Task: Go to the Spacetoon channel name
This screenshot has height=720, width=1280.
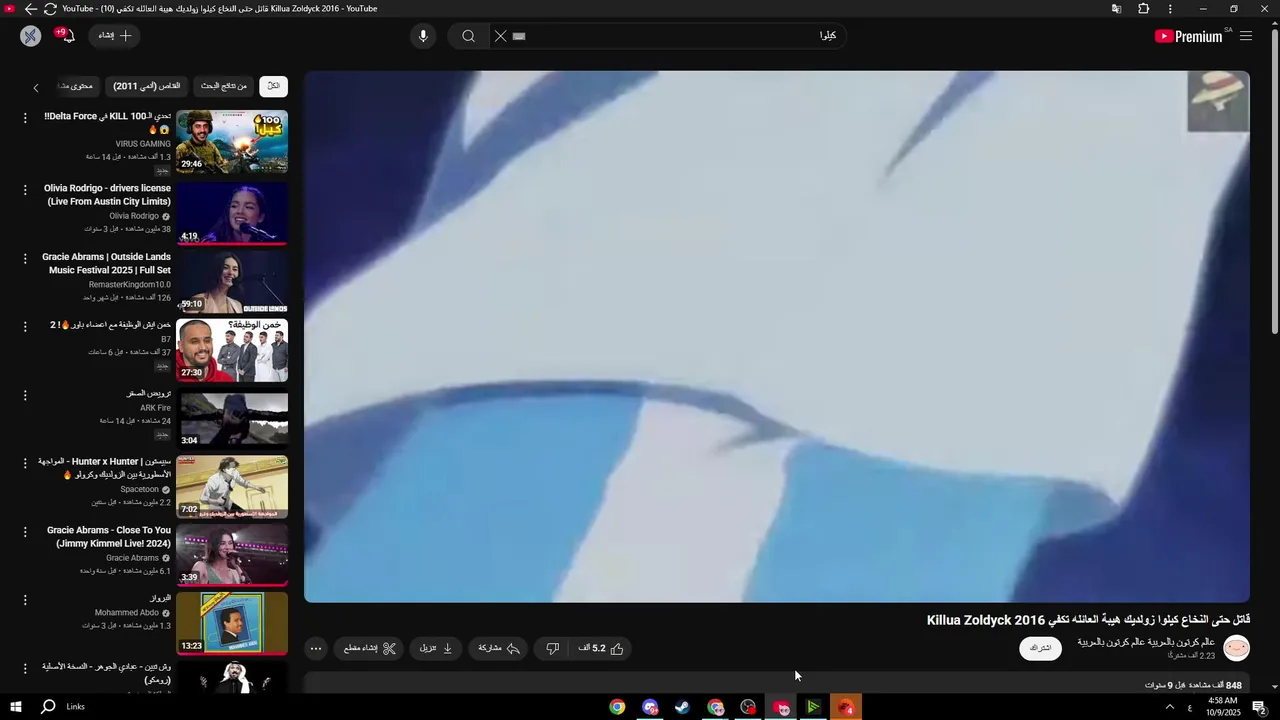Action: pyautogui.click(x=140, y=489)
